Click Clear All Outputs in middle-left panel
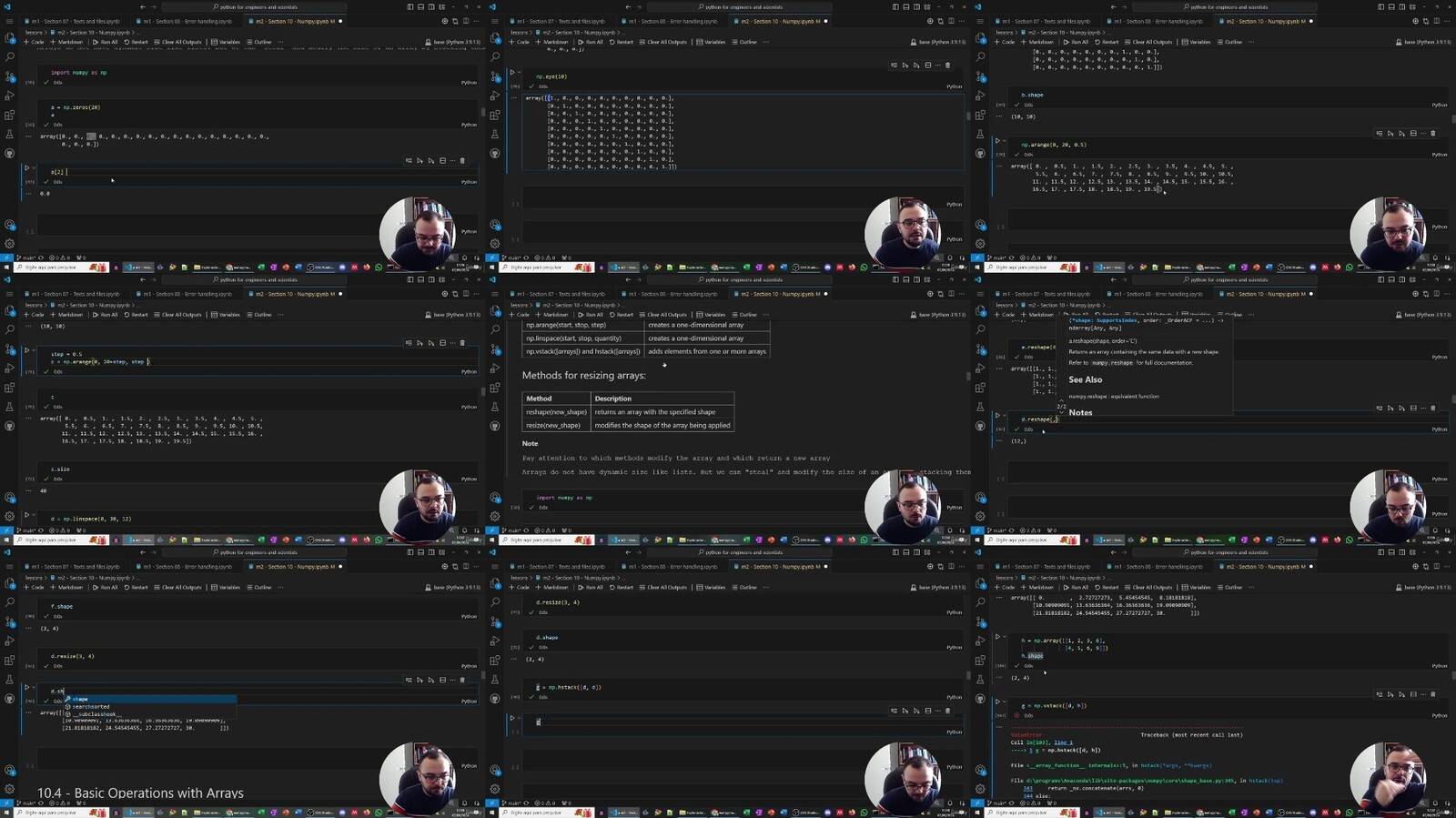Screen dimensions: 1456x818 click(179, 315)
